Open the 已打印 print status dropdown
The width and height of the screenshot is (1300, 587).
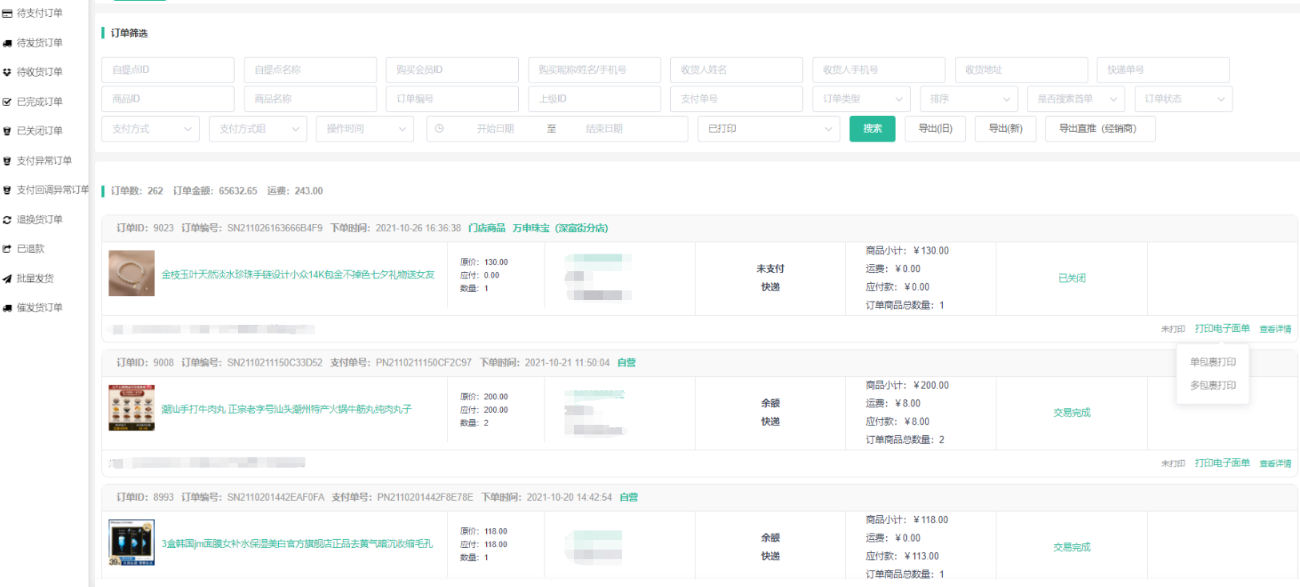(768, 129)
